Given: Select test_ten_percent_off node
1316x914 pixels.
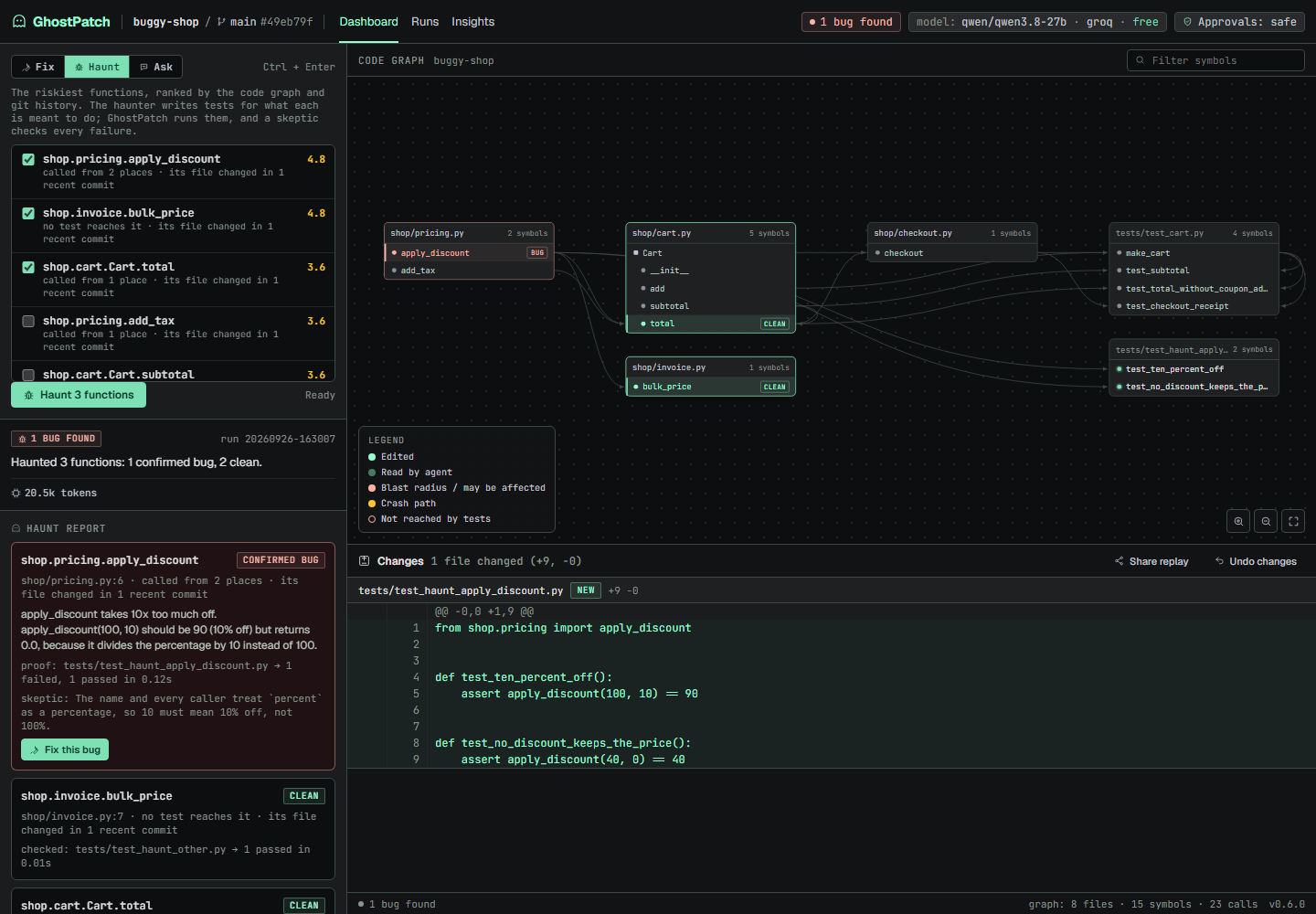Looking at the screenshot, I should pos(1194,369).
